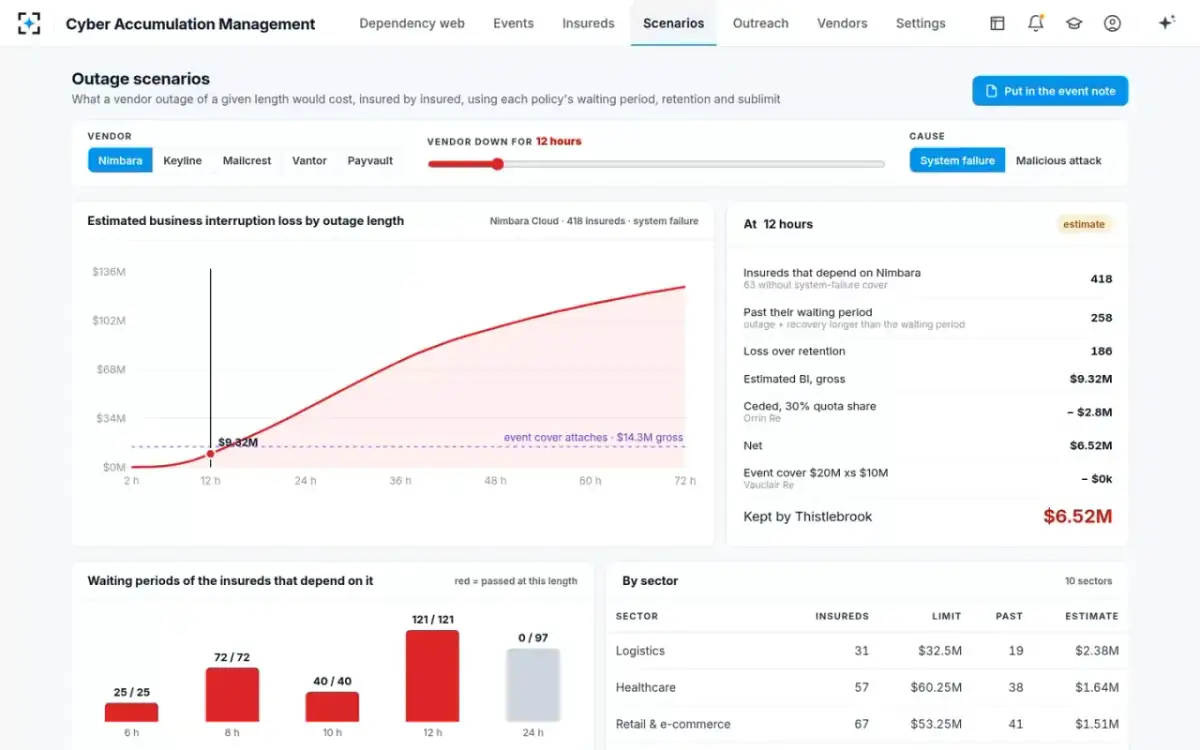This screenshot has height=750, width=1200.
Task: Click the $60.25M Healthcare limit
Action: (936, 687)
